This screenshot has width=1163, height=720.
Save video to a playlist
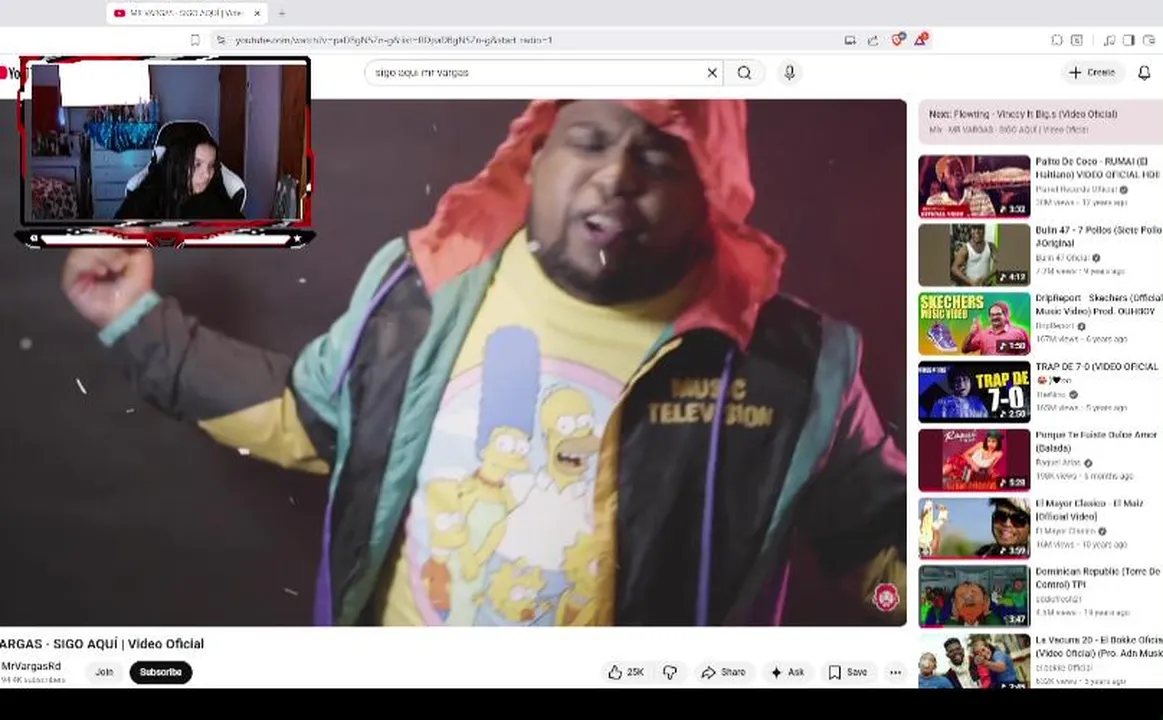pos(848,672)
